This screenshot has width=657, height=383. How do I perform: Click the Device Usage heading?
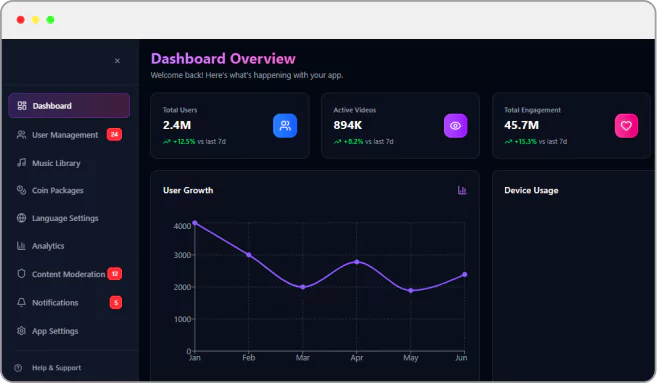(531, 190)
